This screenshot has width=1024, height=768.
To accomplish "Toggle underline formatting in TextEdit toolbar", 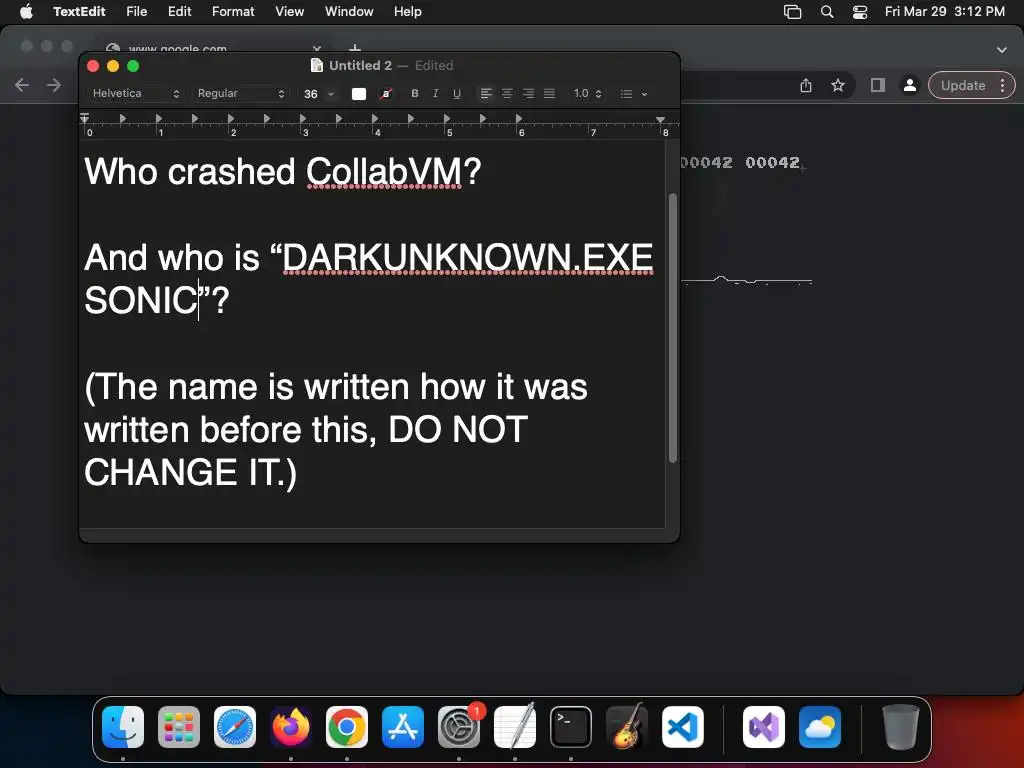I will point(457,93).
